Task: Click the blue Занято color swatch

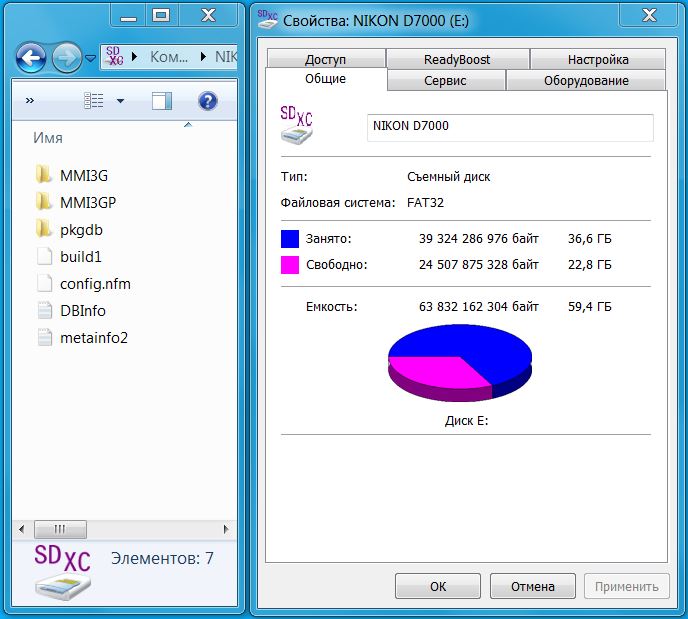Action: point(290,239)
